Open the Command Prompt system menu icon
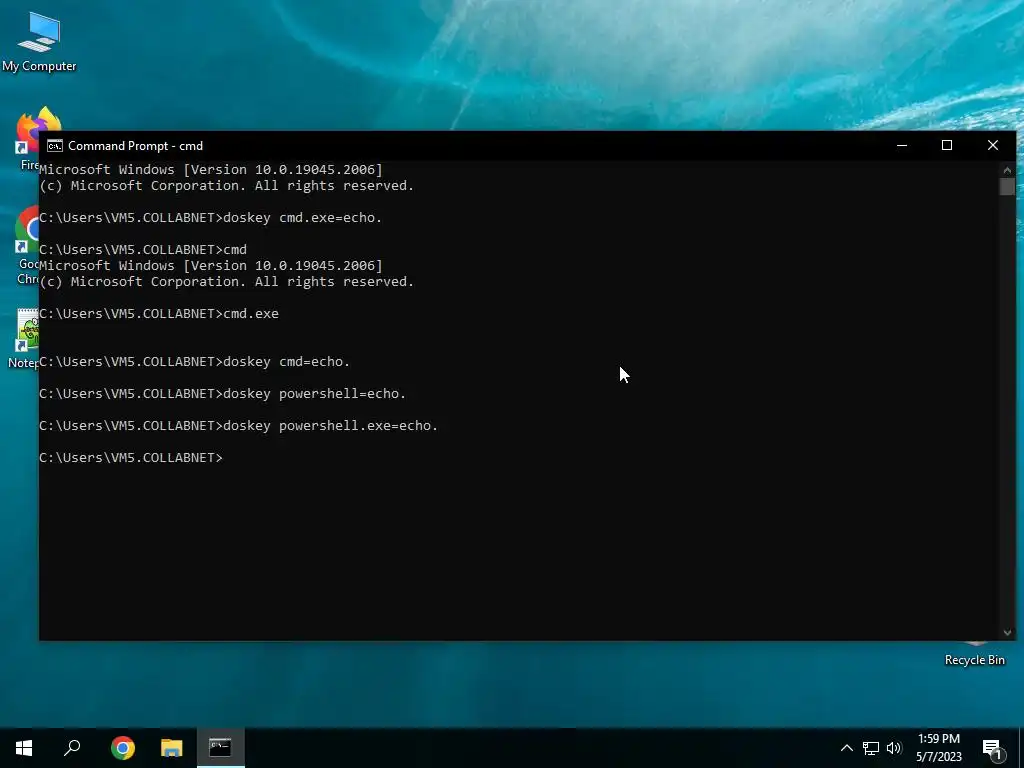The height and width of the screenshot is (768, 1024). pyautogui.click(x=55, y=146)
